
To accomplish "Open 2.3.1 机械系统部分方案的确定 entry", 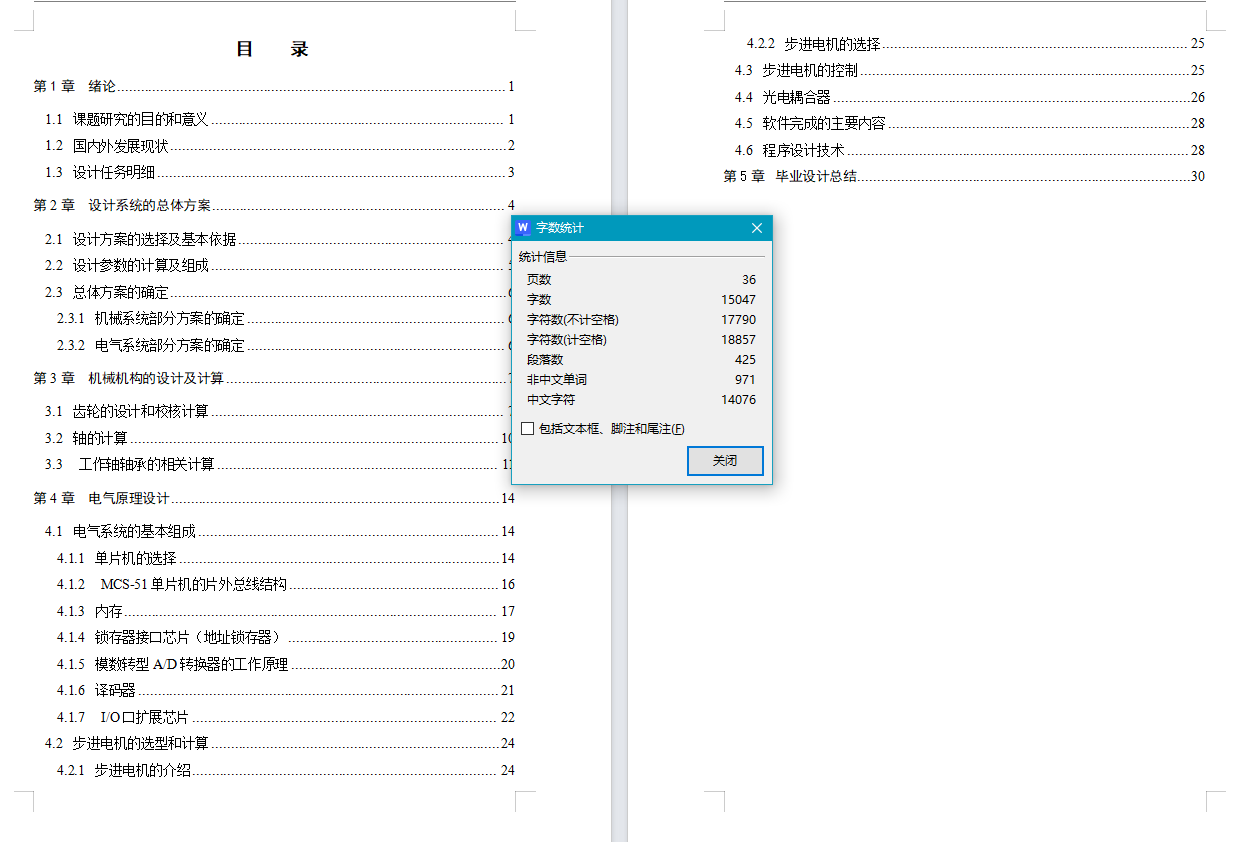I will click(x=285, y=319).
